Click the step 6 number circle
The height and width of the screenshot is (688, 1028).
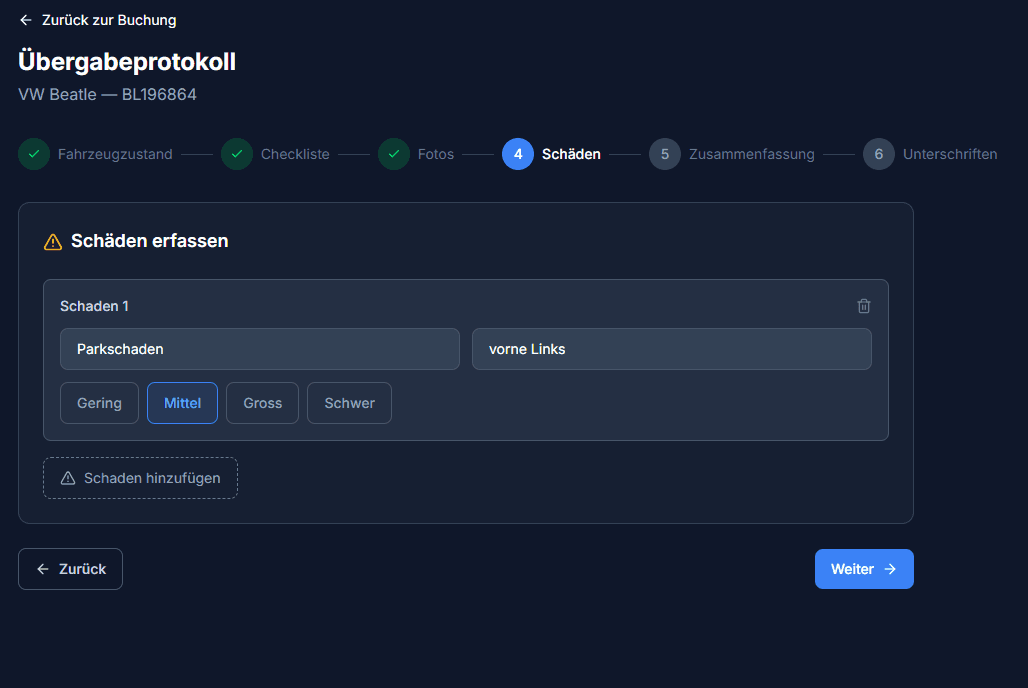click(x=879, y=154)
